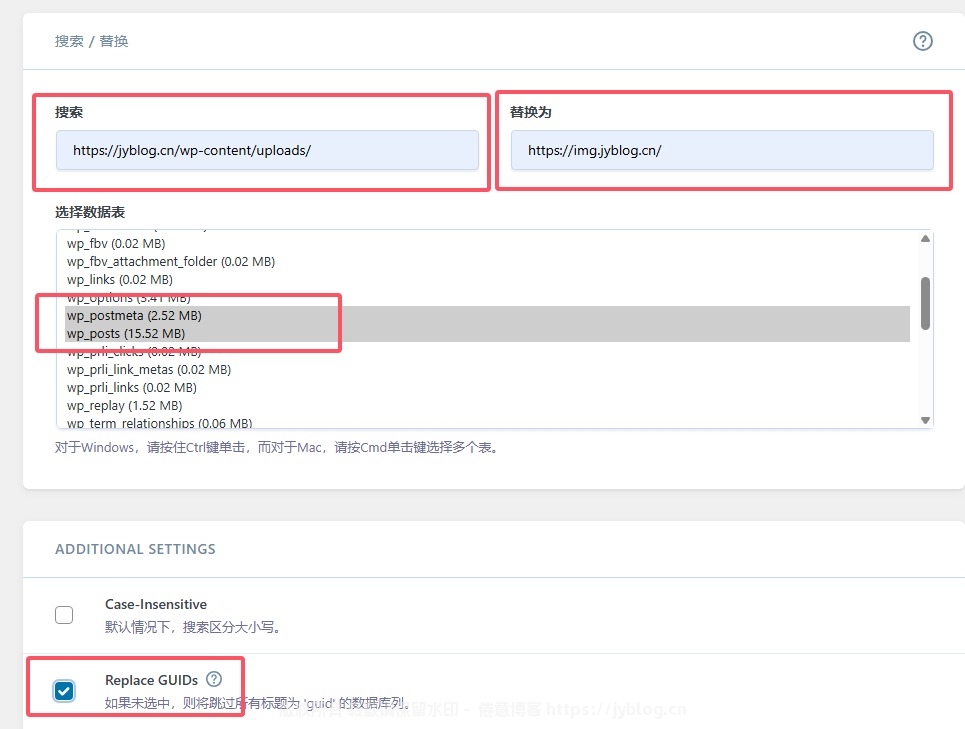Select wp_posts (15.52 MB) table
The width and height of the screenshot is (965, 729).
pyautogui.click(x=487, y=333)
